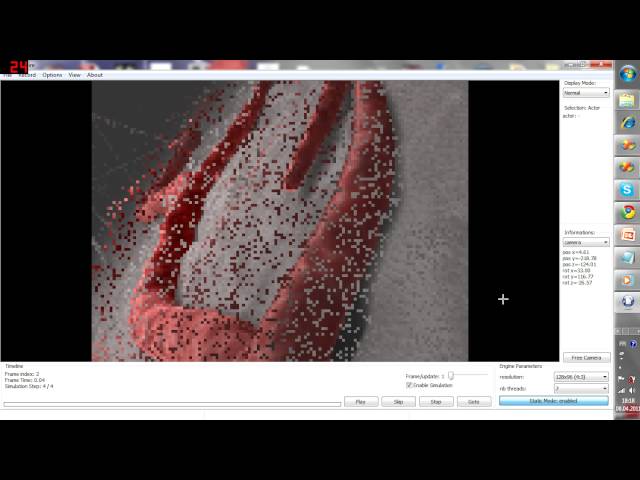Launch Internet Explorer from the taskbar
640x480 pixels.
(x=627, y=122)
